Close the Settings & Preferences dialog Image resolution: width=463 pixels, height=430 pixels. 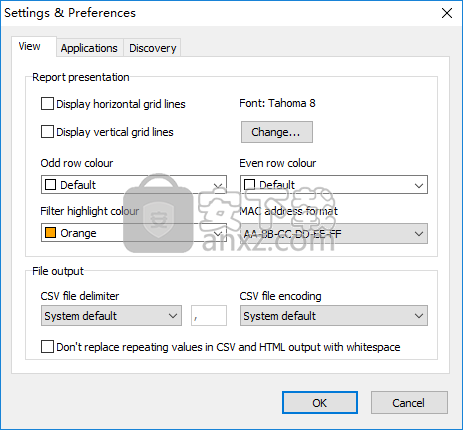pos(447,13)
